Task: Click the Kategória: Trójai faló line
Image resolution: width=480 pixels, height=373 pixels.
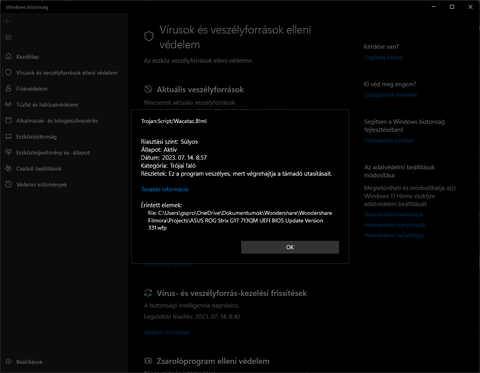Action: (168, 166)
